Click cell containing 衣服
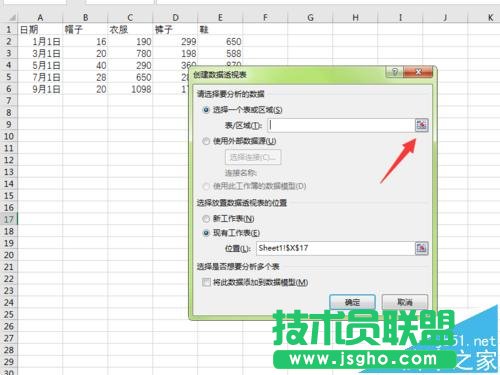Viewport: 500px width, 375px height. point(130,30)
